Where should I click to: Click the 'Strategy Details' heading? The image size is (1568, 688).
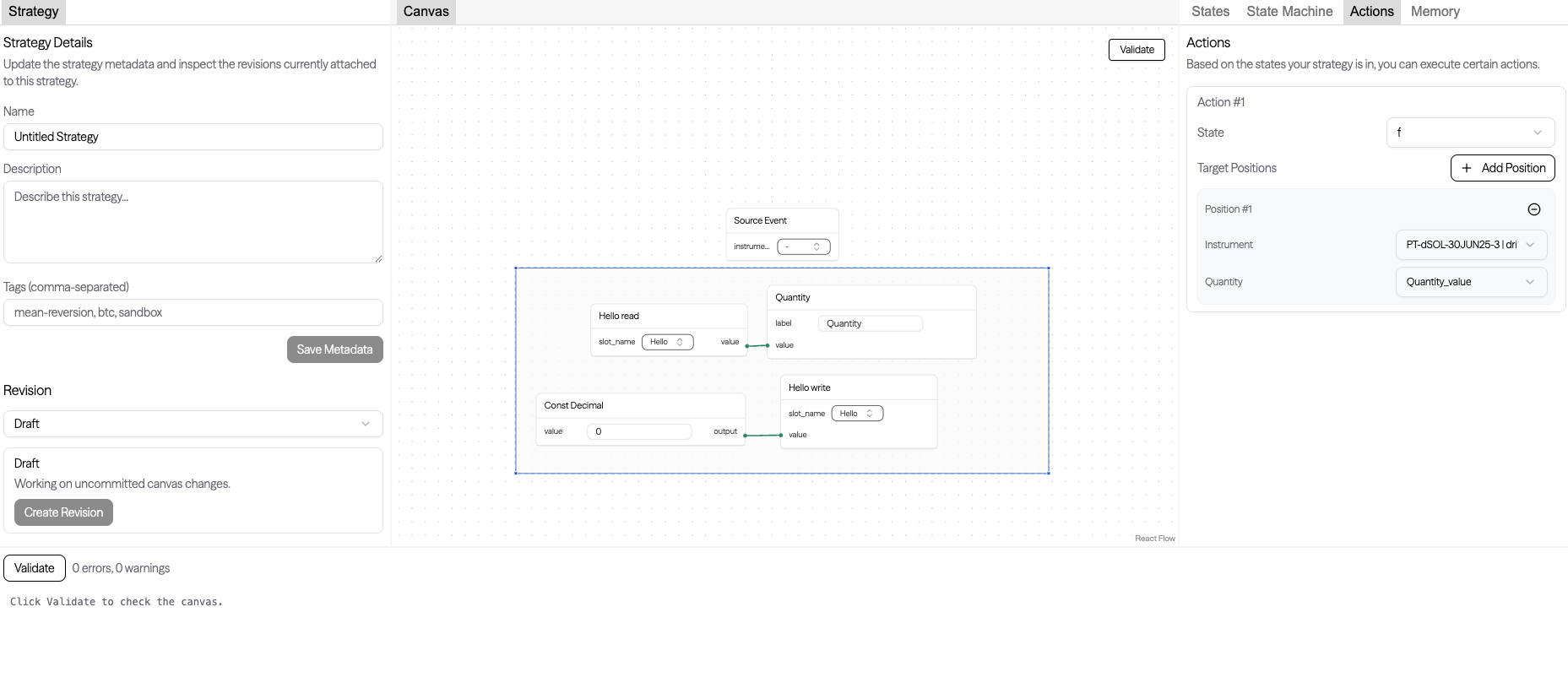(x=48, y=42)
